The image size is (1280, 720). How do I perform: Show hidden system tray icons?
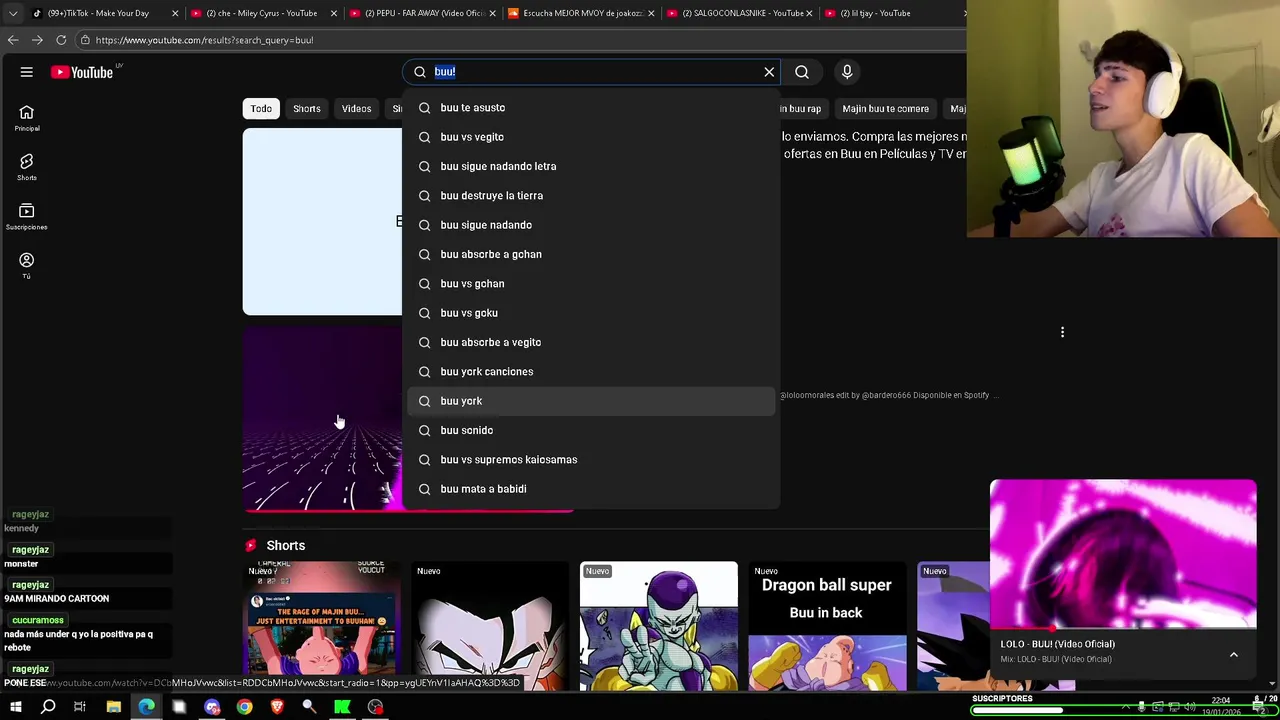pyautogui.click(x=1126, y=707)
